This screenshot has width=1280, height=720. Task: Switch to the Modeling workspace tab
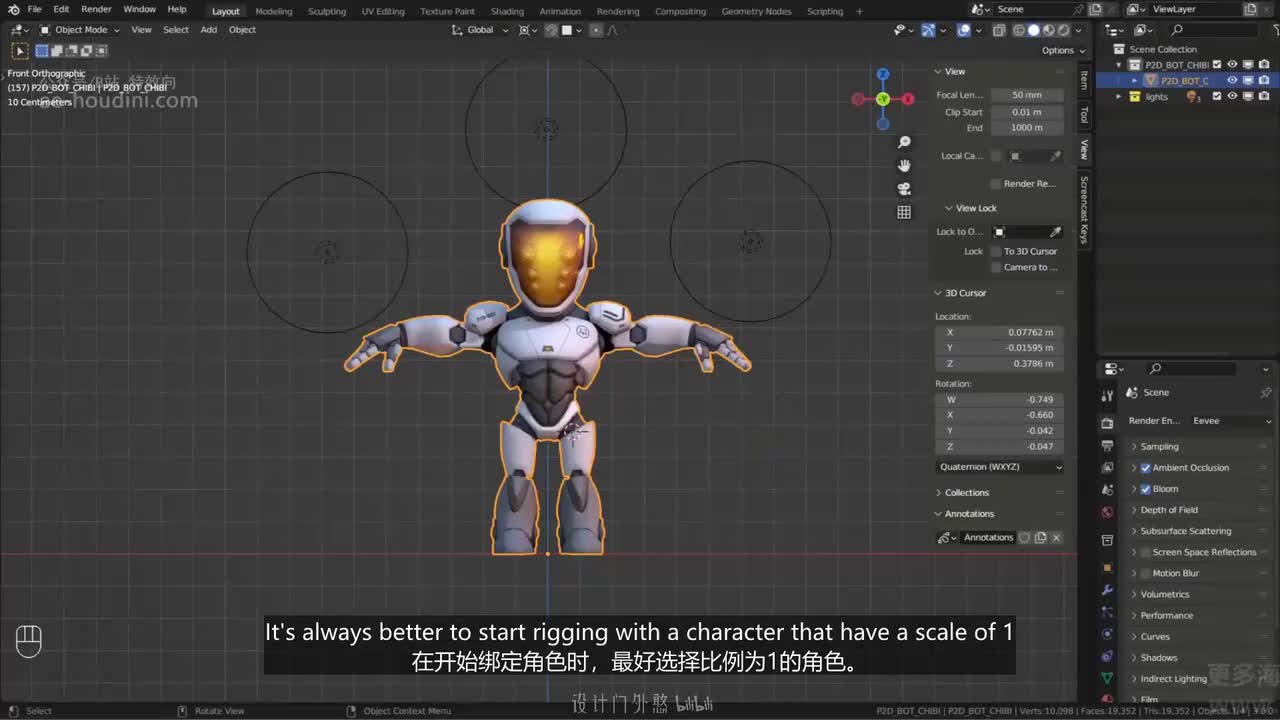coord(274,11)
